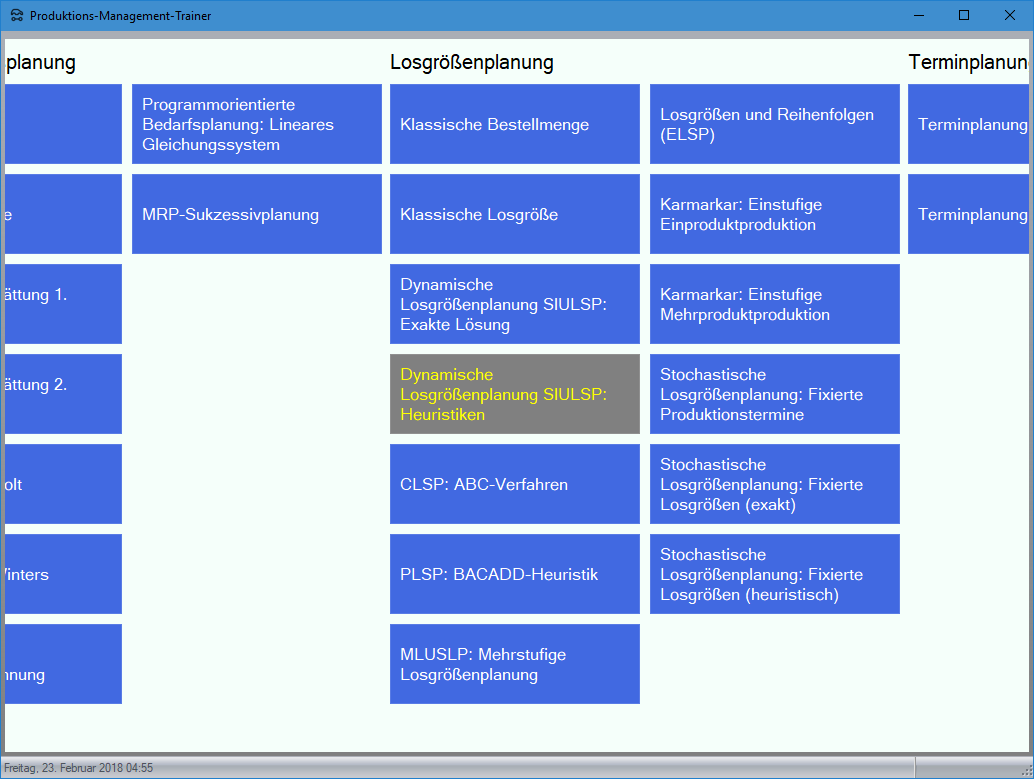This screenshot has height=779, width=1034.
Task: Open MLUSLP Mehrstufige Losgrößenplanung tile
Action: (x=514, y=664)
